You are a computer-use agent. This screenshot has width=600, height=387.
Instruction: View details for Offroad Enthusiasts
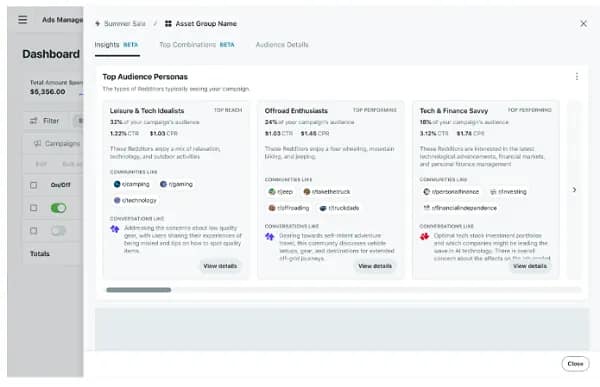coord(375,266)
